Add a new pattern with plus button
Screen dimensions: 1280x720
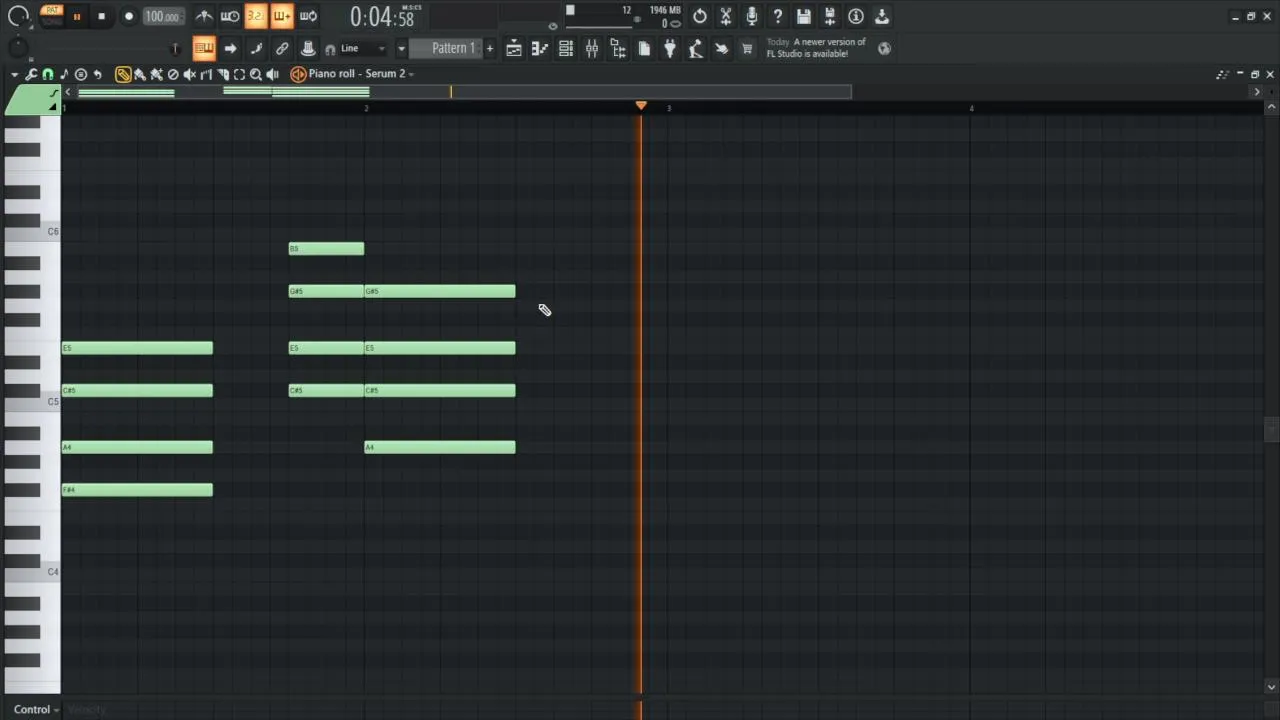pyautogui.click(x=490, y=48)
